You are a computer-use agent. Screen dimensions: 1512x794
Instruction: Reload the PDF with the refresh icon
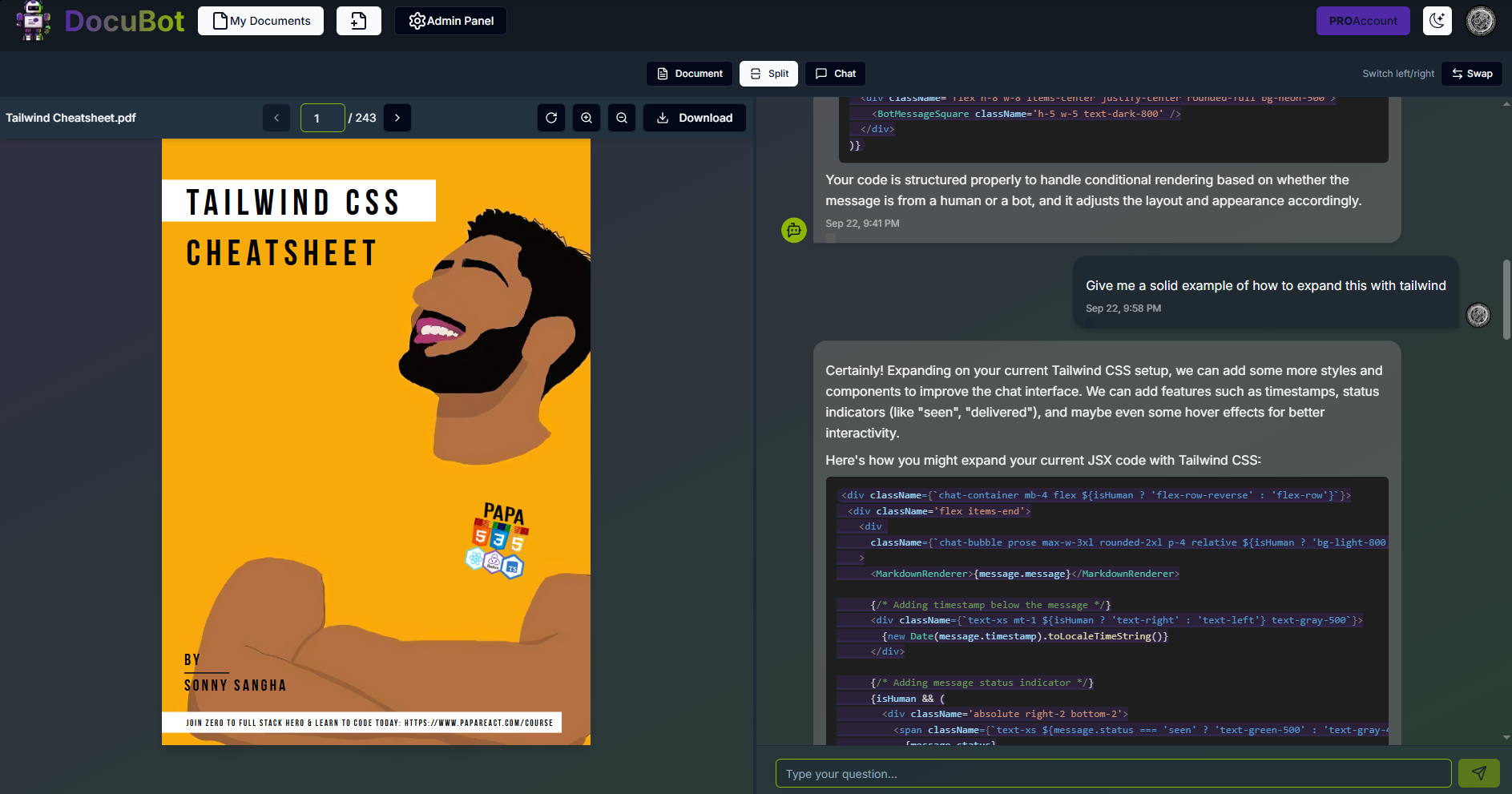click(x=551, y=118)
